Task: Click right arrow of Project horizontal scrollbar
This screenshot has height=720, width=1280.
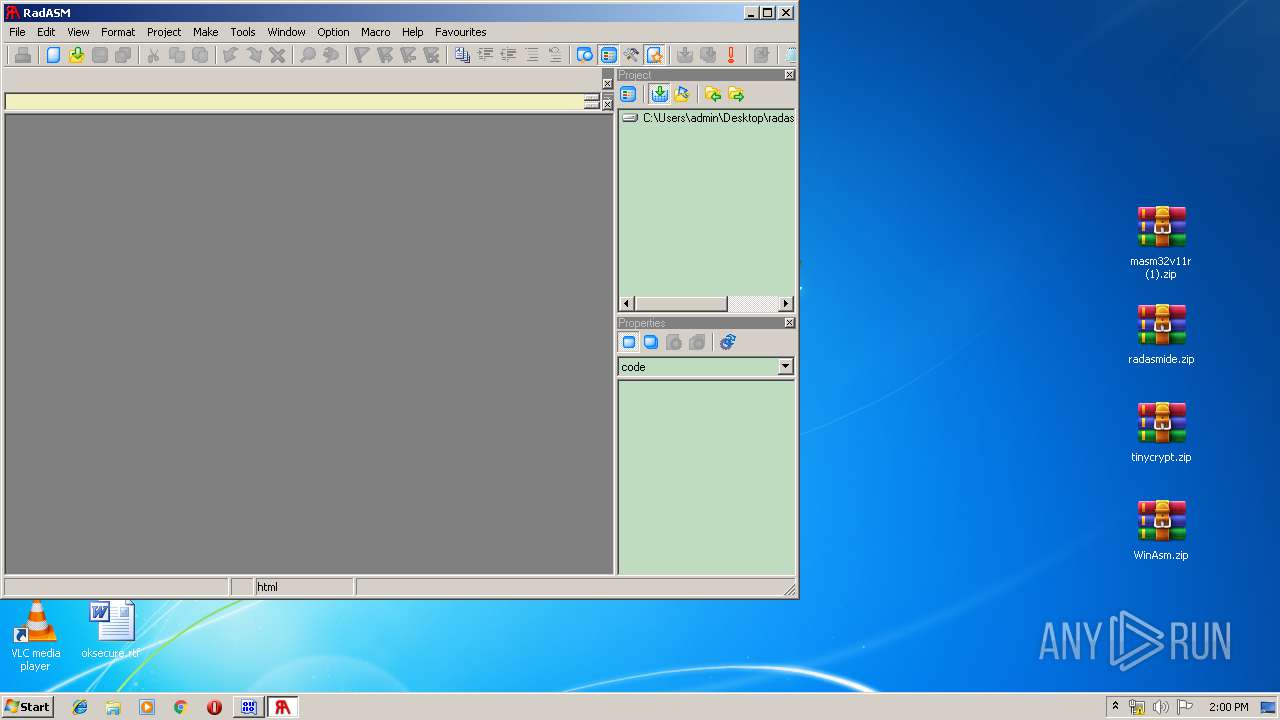Action: click(x=786, y=303)
